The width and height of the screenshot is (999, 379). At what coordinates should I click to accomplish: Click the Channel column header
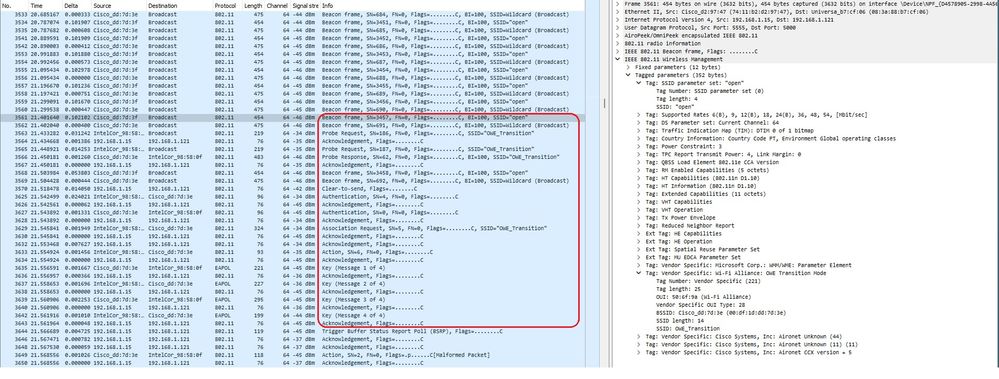pos(277,5)
